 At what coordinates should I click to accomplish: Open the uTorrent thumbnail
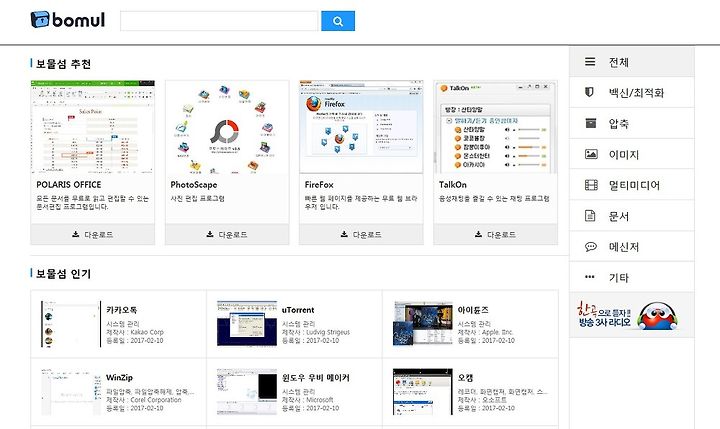point(247,324)
